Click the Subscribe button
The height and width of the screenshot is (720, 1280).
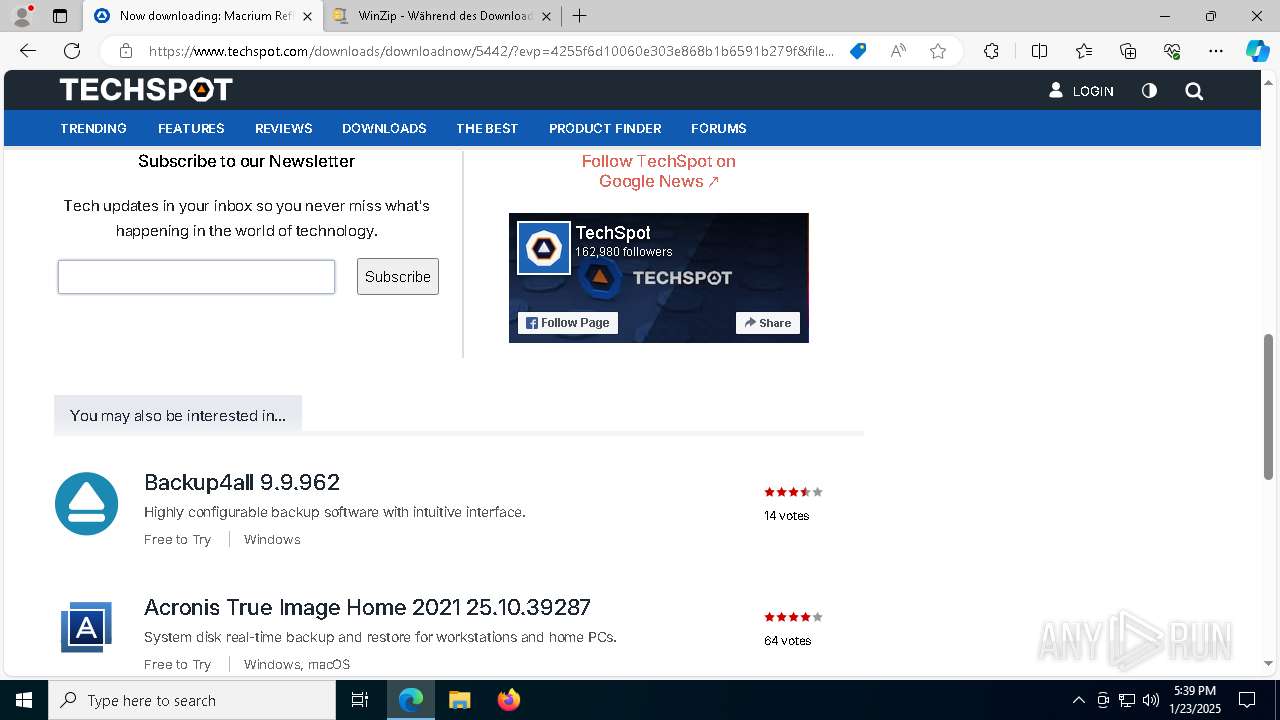pyautogui.click(x=398, y=277)
